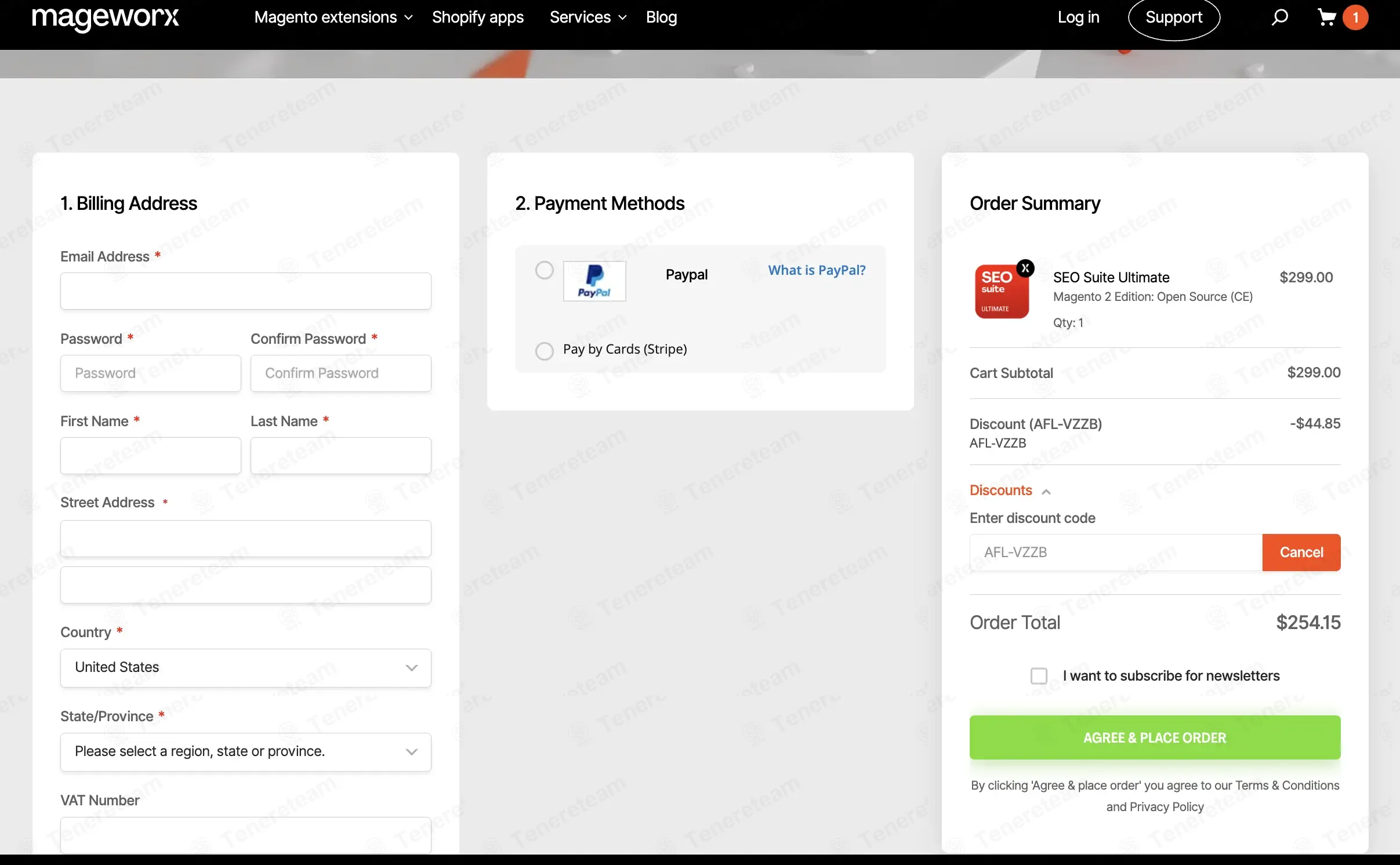The width and height of the screenshot is (1400, 865).
Task: Click the Qty: 1 text
Action: pos(1068,323)
